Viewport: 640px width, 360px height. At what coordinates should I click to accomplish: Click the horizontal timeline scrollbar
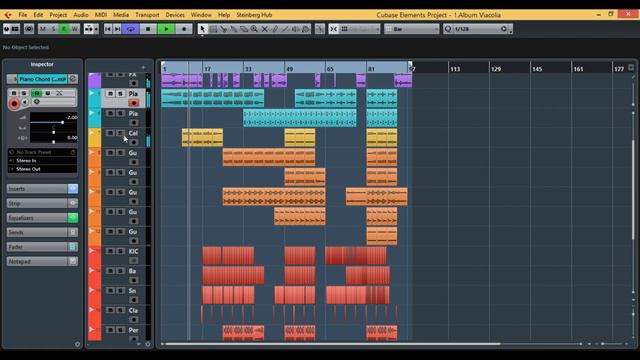pyautogui.click(x=333, y=344)
